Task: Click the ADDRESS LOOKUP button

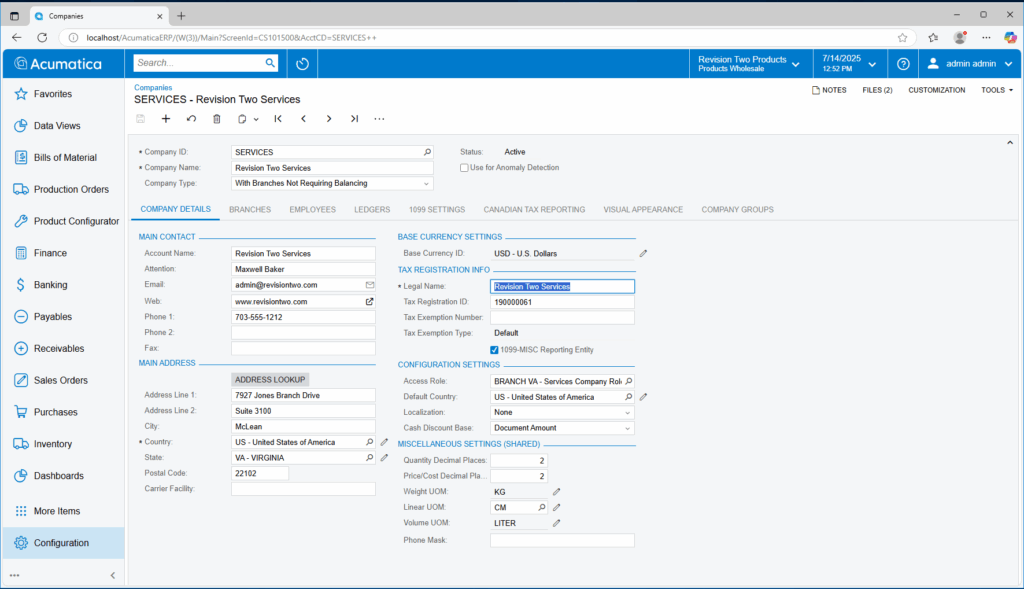Action: [270, 379]
